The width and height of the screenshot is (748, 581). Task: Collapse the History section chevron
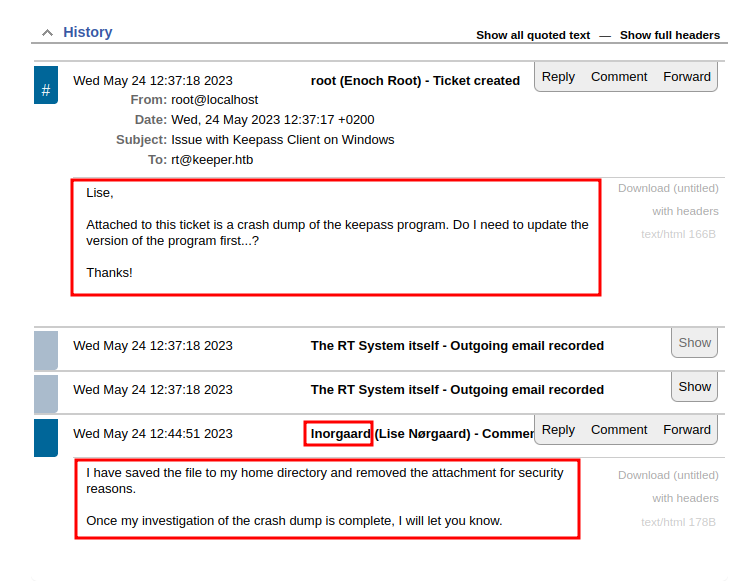coord(47,33)
